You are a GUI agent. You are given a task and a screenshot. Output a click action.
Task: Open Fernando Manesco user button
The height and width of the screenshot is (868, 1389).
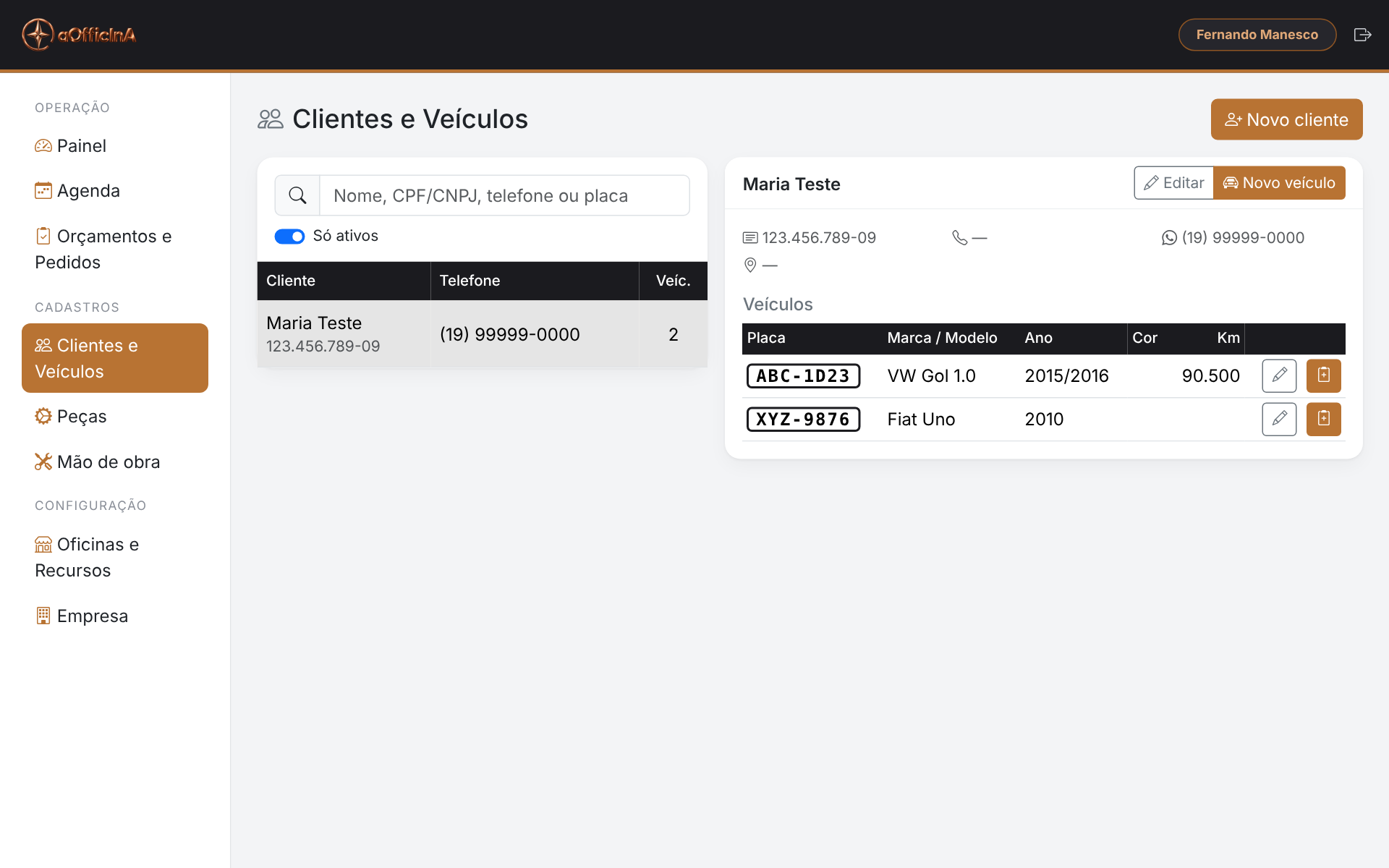1257,35
